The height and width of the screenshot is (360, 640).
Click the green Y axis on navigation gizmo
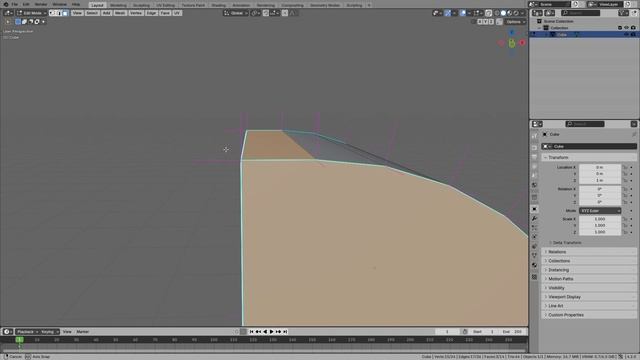point(512,43)
